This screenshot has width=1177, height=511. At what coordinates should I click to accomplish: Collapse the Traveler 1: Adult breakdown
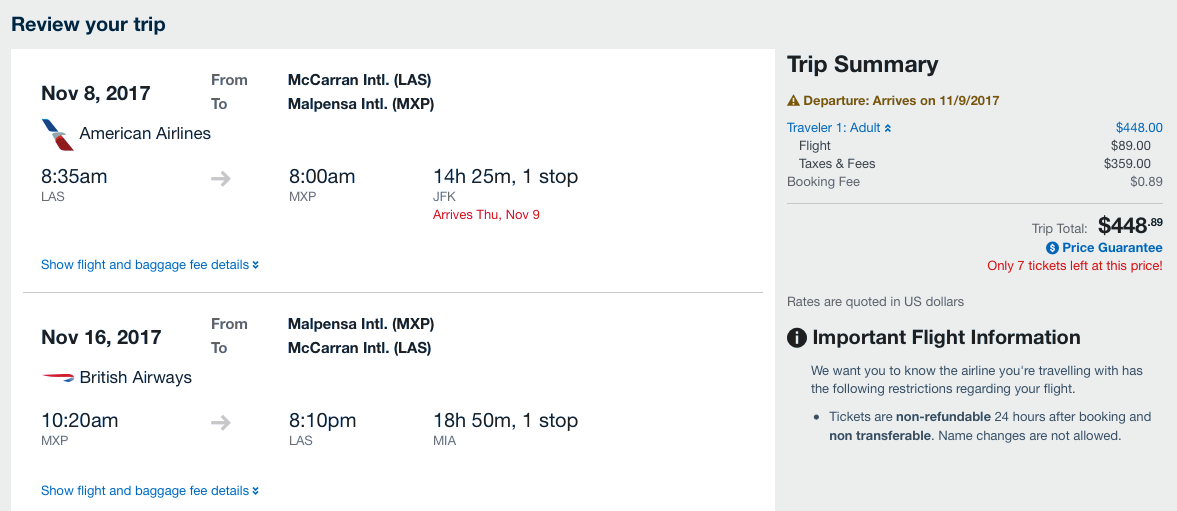click(x=839, y=128)
